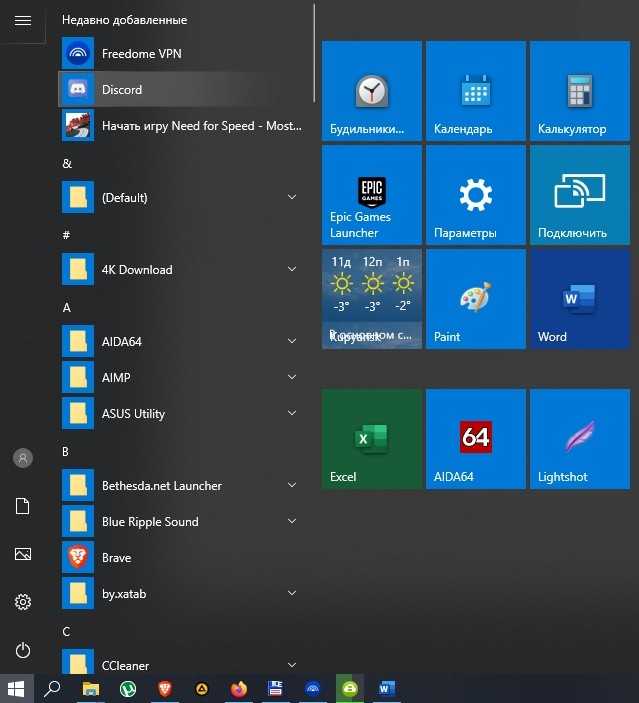
Task: Open the power options button
Action: (23, 650)
